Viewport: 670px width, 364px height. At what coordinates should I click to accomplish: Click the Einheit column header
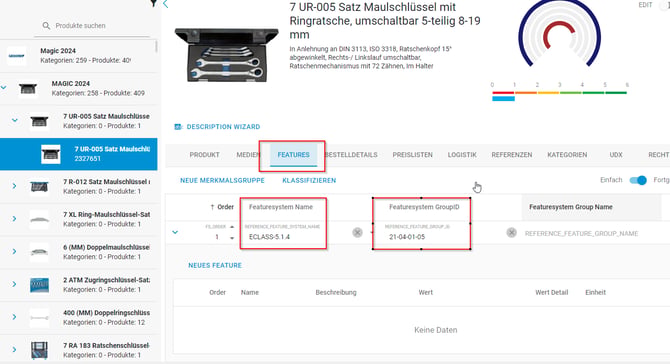pyautogui.click(x=595, y=293)
